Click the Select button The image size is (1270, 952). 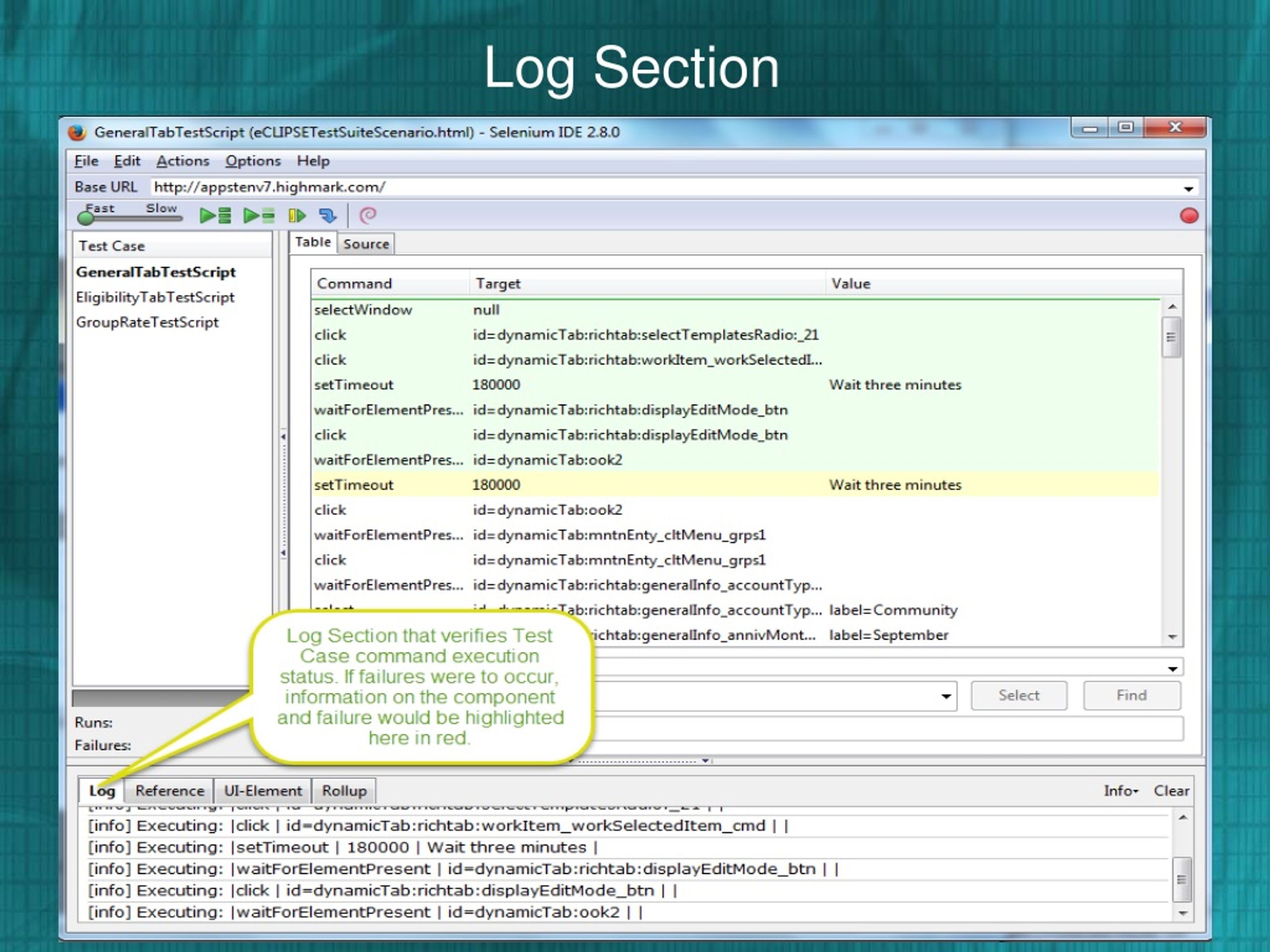[x=1018, y=696]
